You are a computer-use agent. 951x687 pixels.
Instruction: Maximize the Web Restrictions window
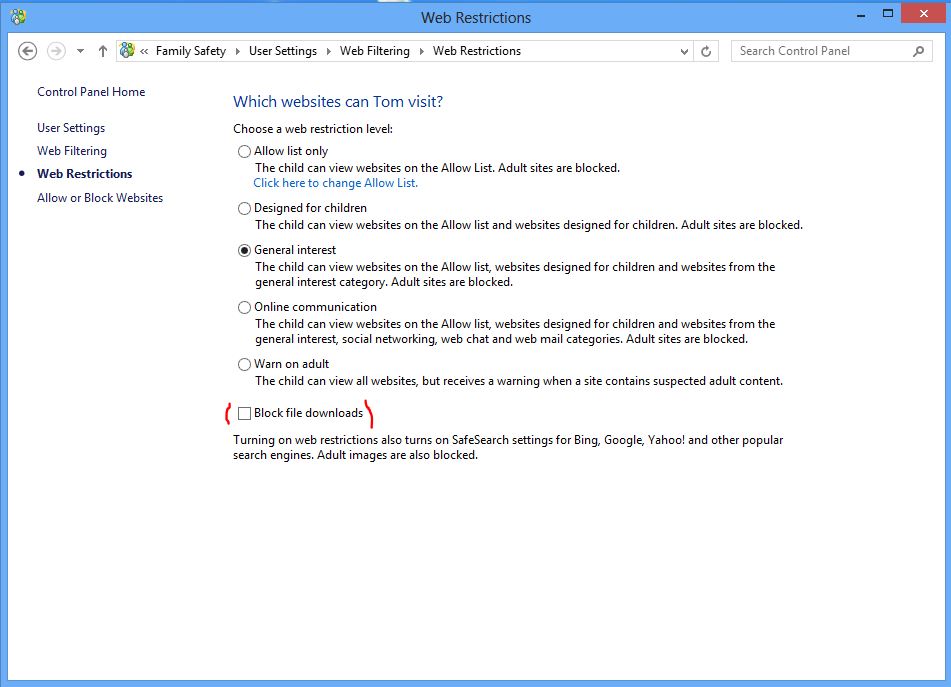888,14
